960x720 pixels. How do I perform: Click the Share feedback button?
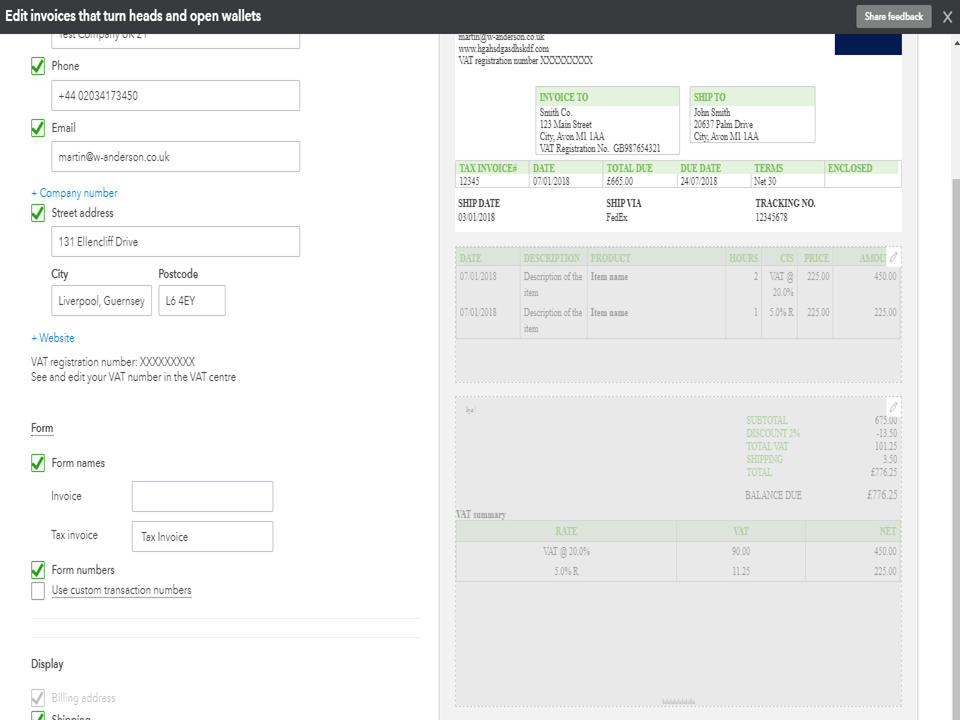pos(893,17)
